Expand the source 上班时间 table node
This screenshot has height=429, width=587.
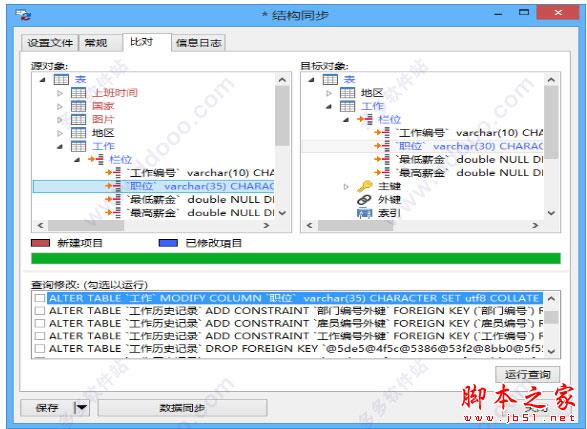(x=60, y=93)
